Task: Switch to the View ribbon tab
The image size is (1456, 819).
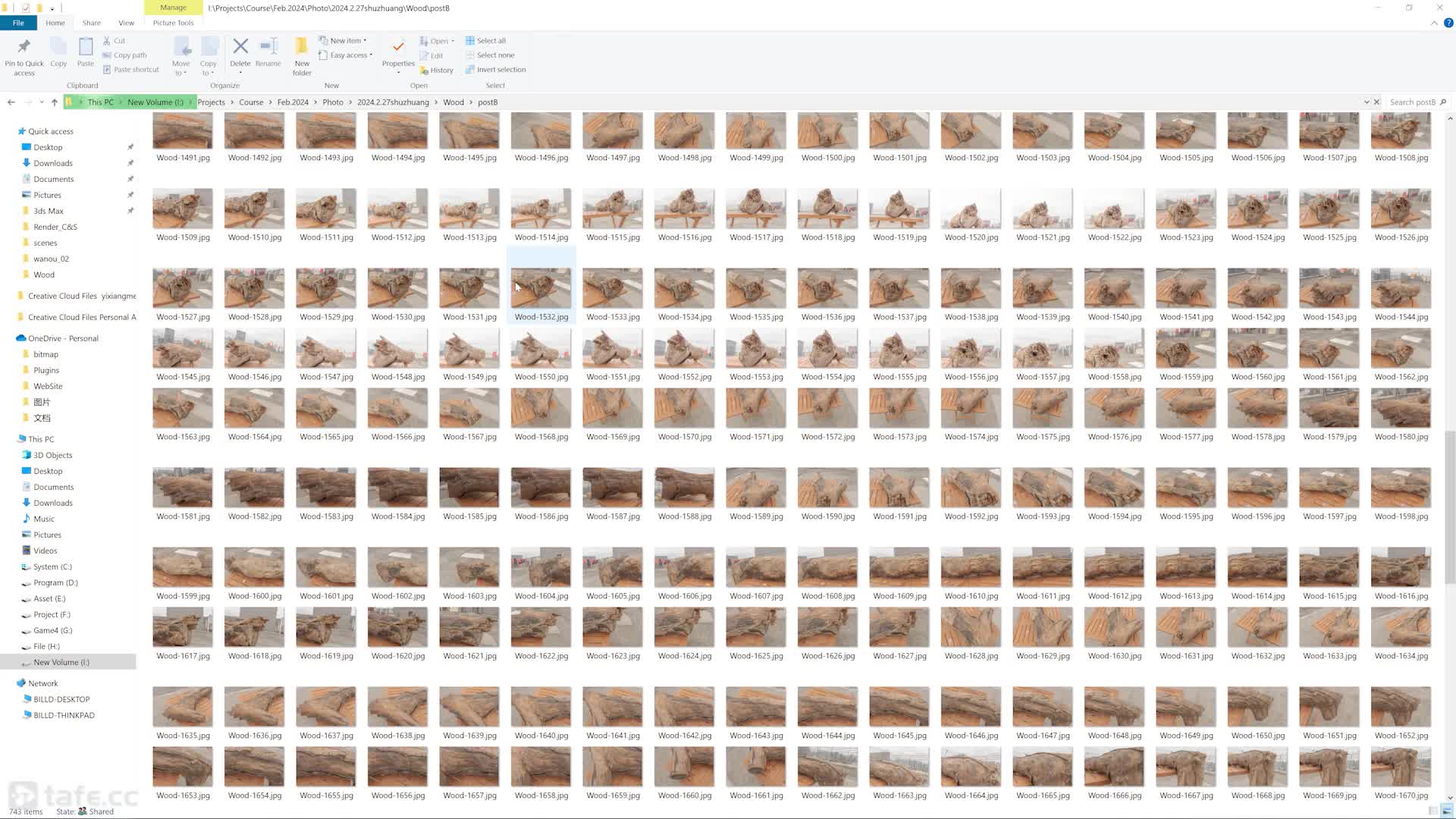Action: [127, 23]
